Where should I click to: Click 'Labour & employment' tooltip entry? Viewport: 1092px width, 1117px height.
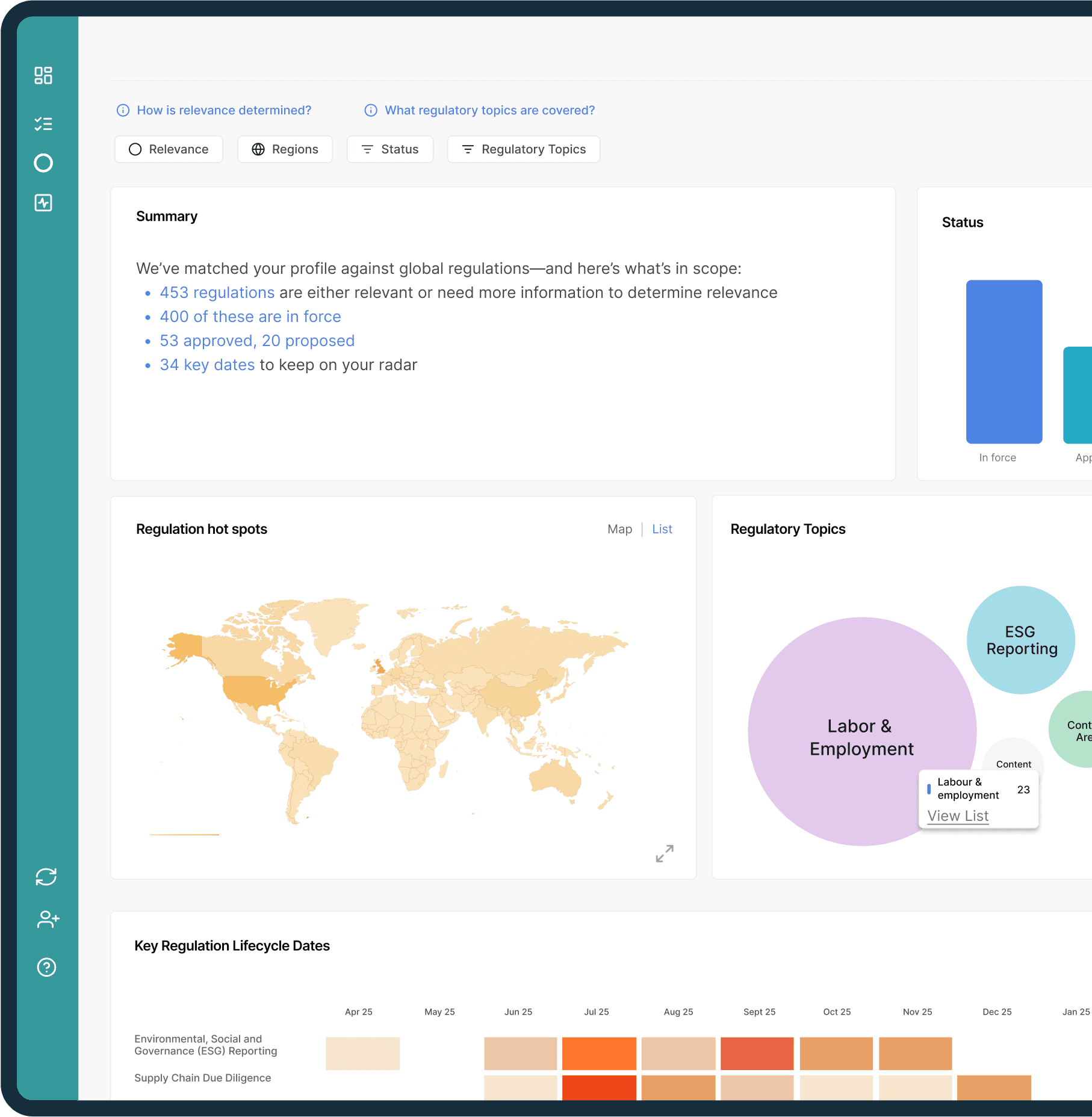[x=978, y=789]
